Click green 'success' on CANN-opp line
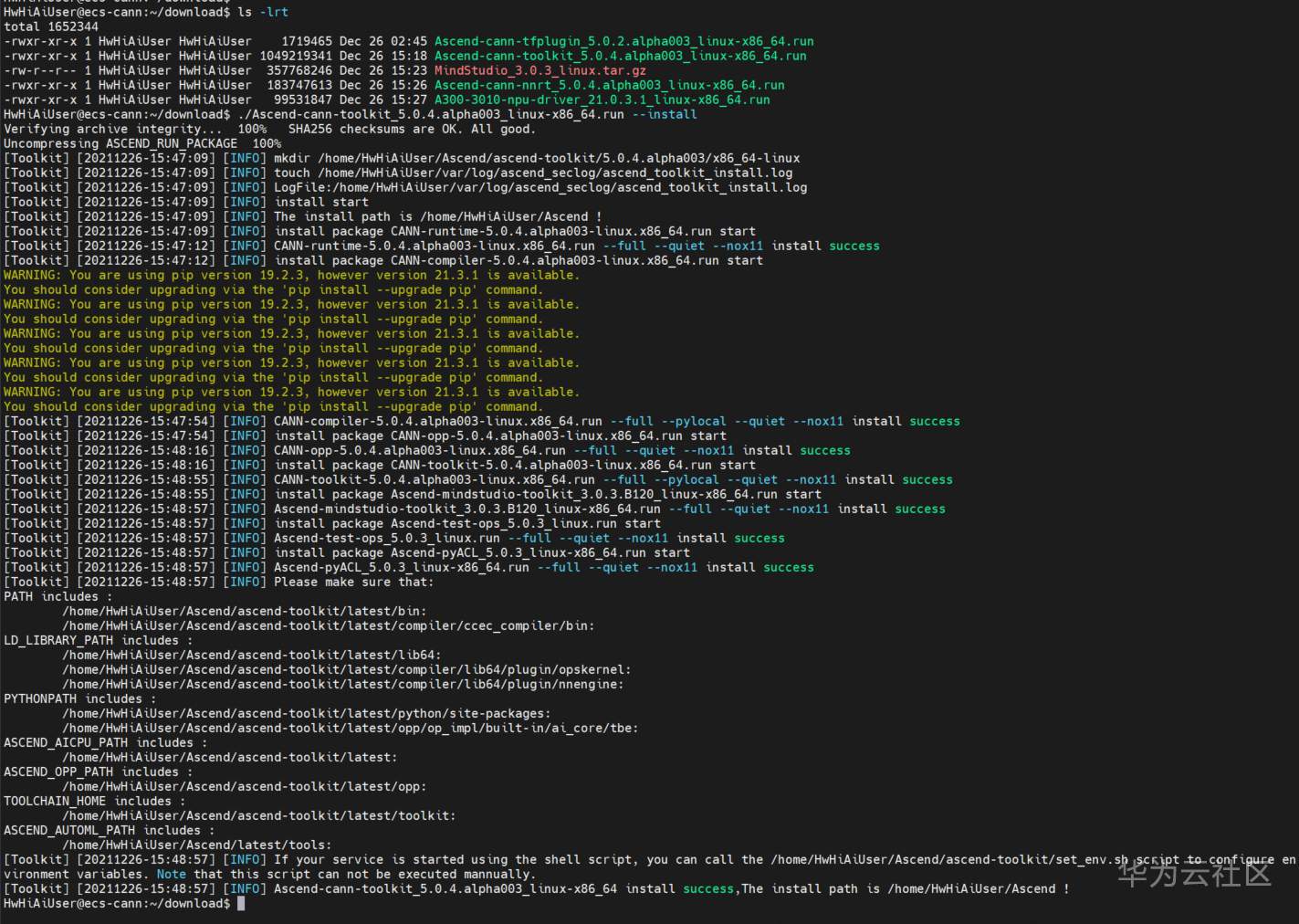This screenshot has width=1299, height=924. coord(825,450)
